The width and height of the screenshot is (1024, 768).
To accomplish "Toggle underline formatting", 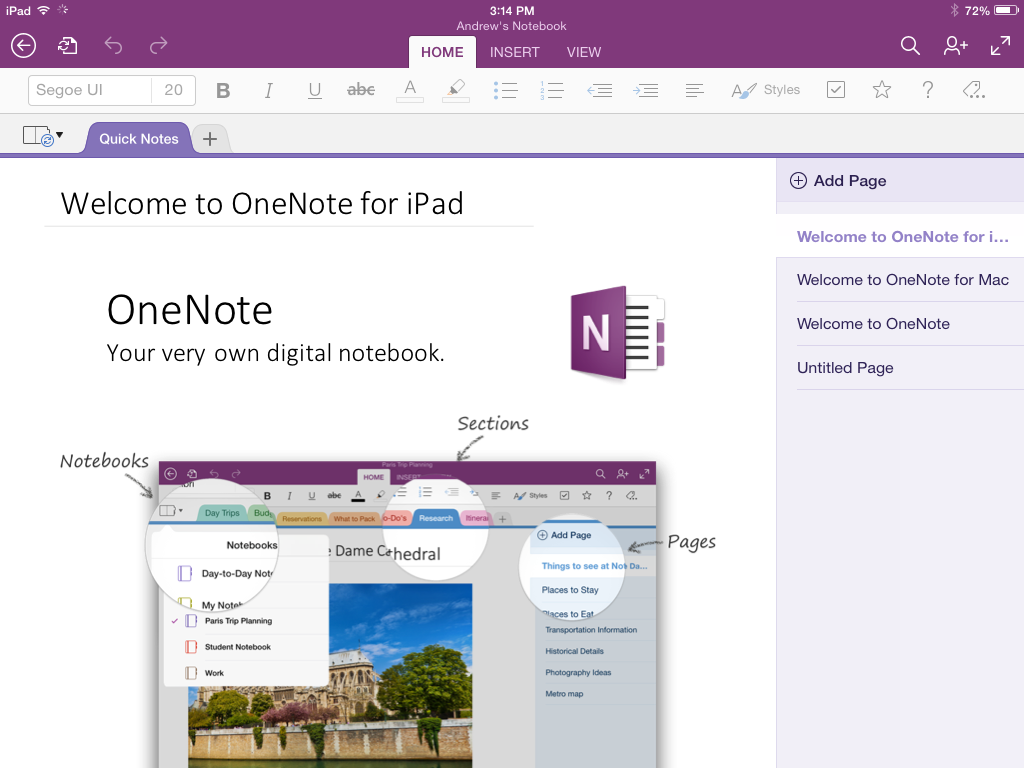I will (x=314, y=89).
